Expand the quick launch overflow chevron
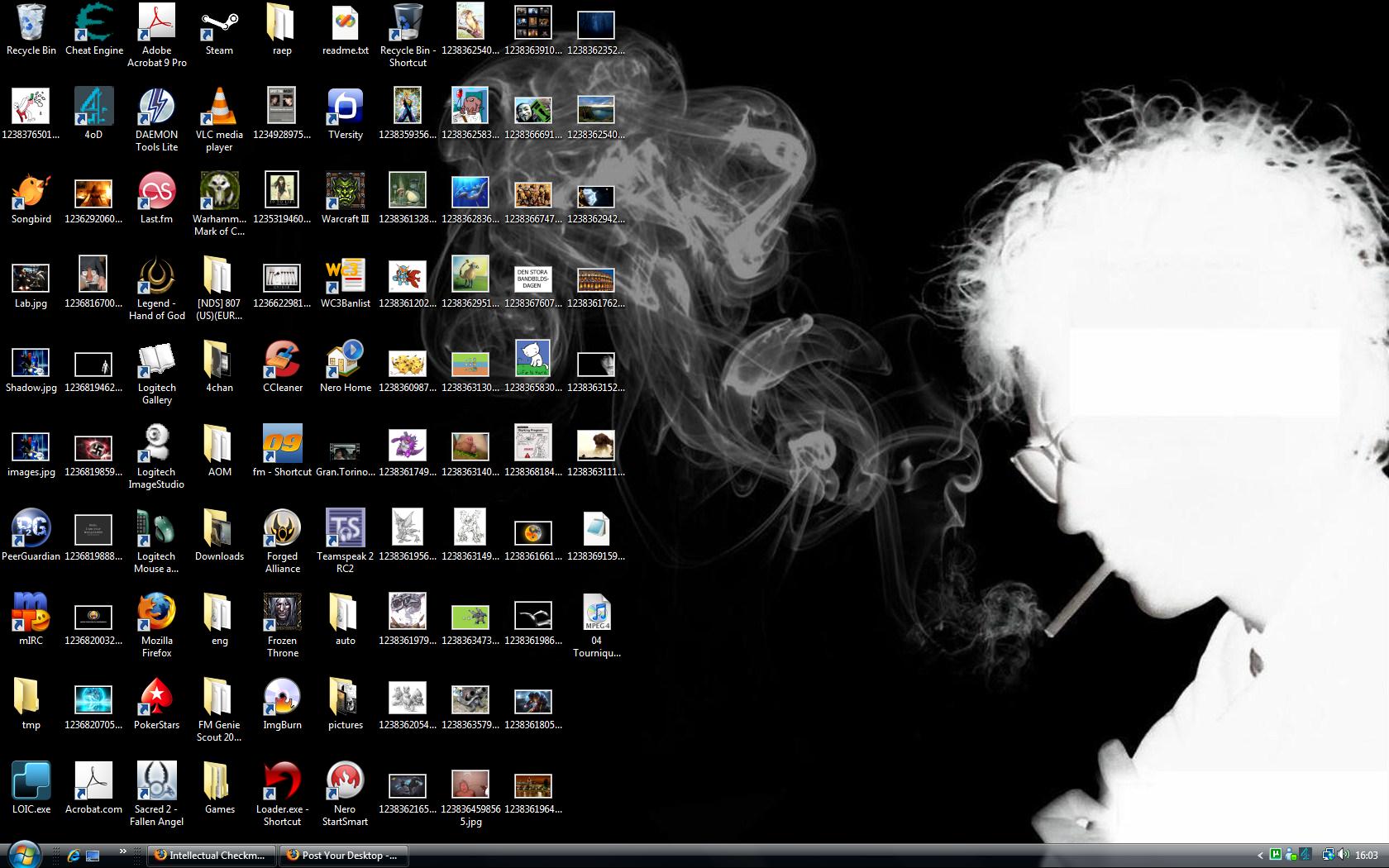The image size is (1389, 868). [123, 851]
